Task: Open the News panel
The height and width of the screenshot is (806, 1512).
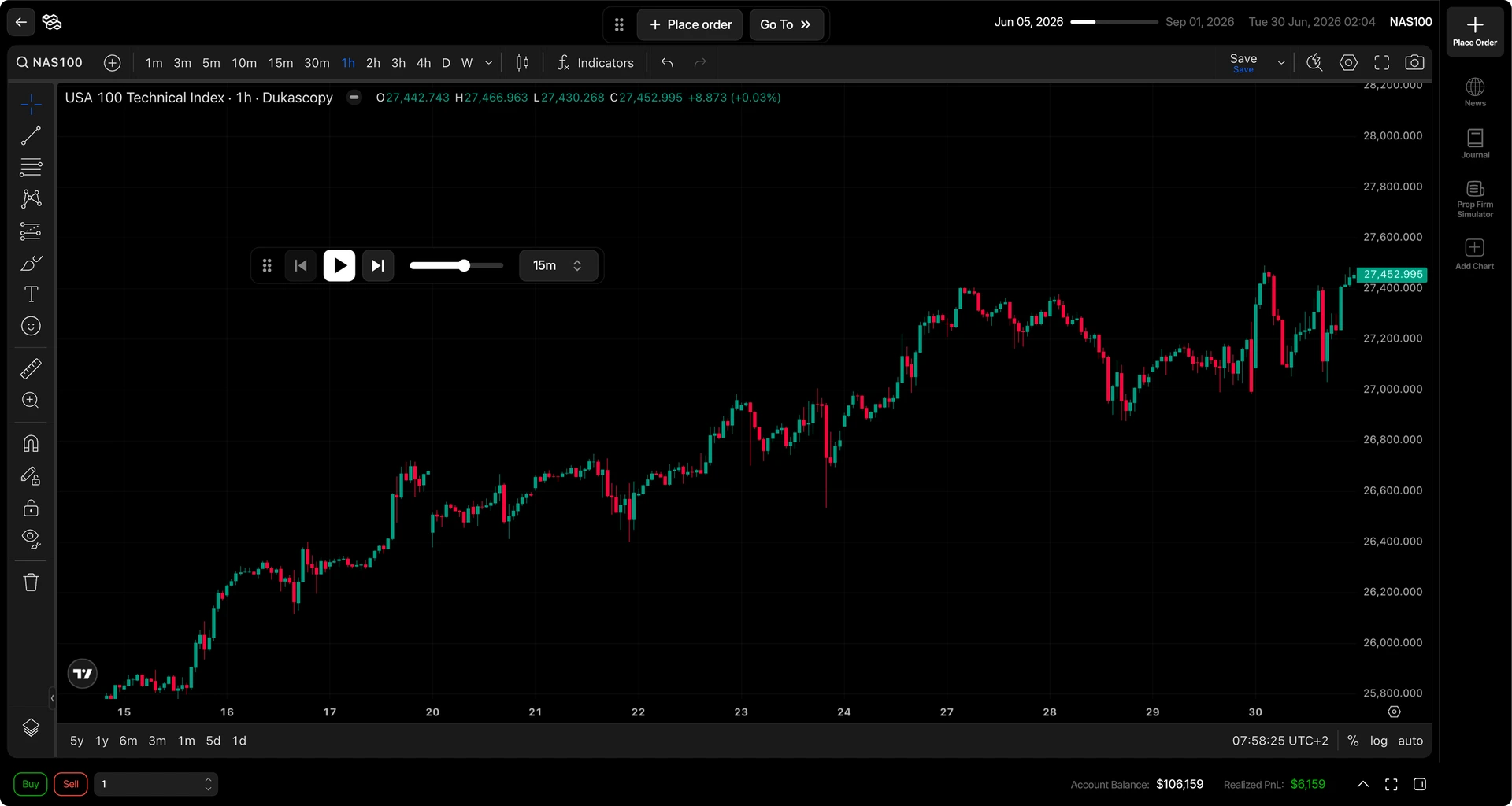Action: click(x=1475, y=92)
